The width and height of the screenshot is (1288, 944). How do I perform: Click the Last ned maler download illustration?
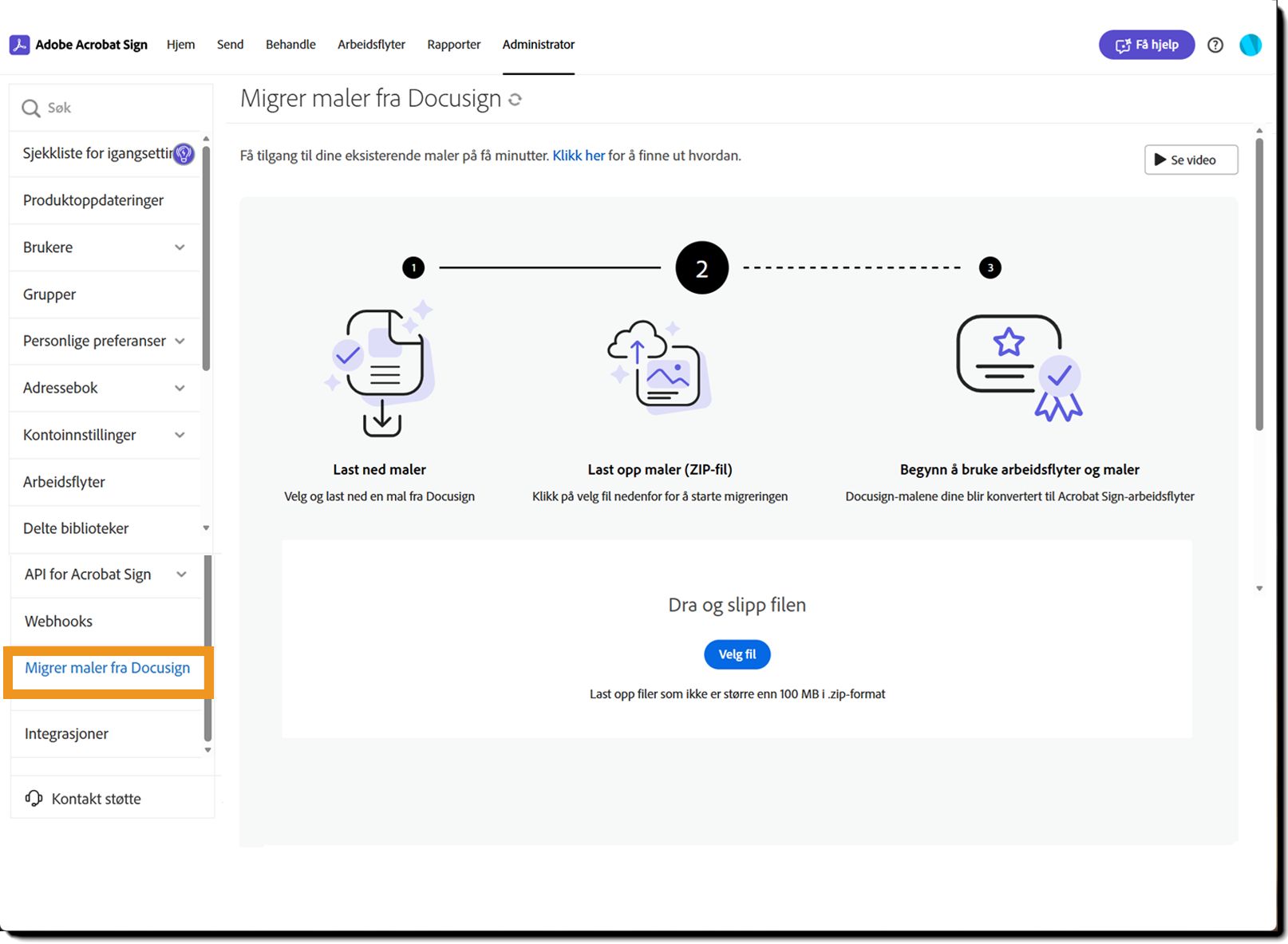[x=380, y=369]
